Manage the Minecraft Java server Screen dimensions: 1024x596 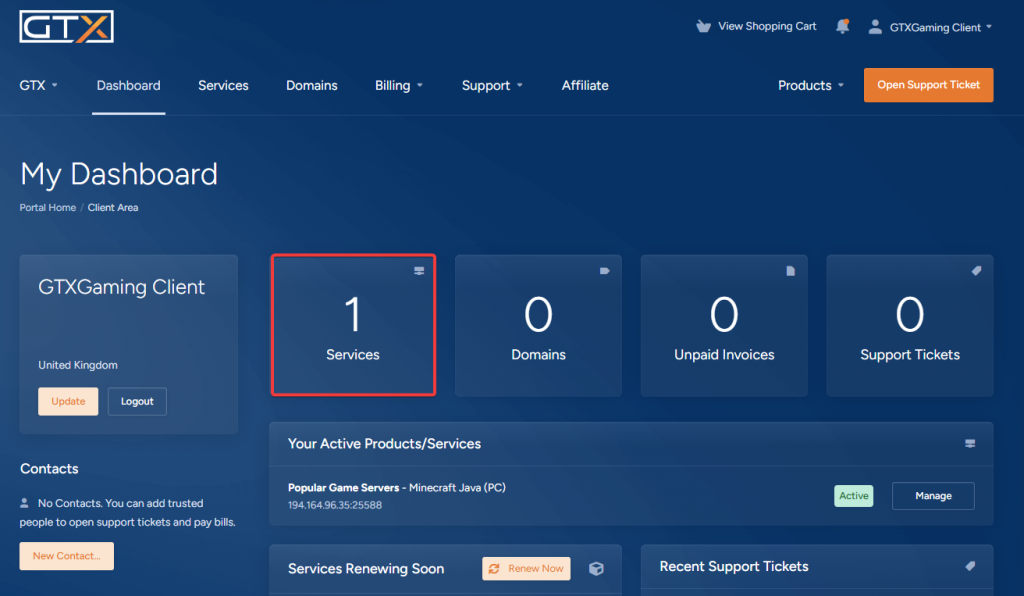[x=933, y=496]
